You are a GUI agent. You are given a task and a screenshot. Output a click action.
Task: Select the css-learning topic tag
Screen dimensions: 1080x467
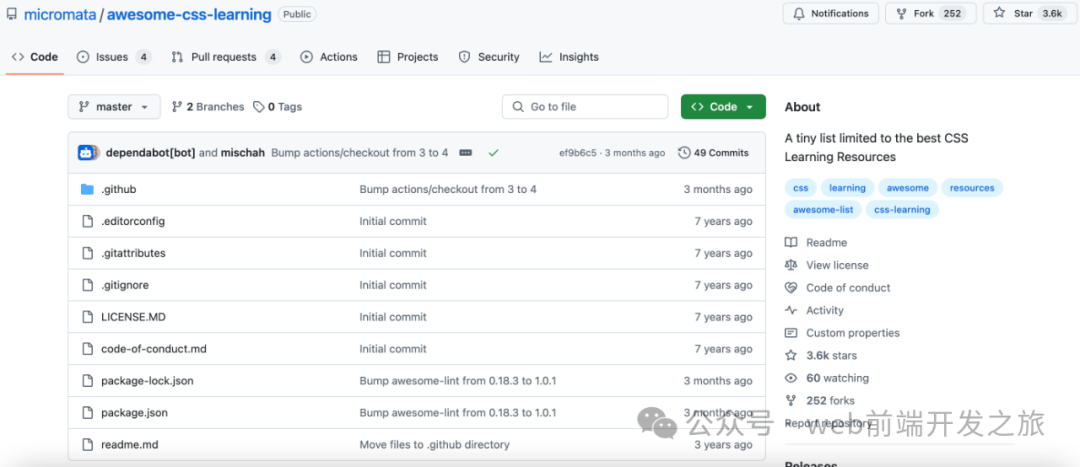click(x=901, y=210)
